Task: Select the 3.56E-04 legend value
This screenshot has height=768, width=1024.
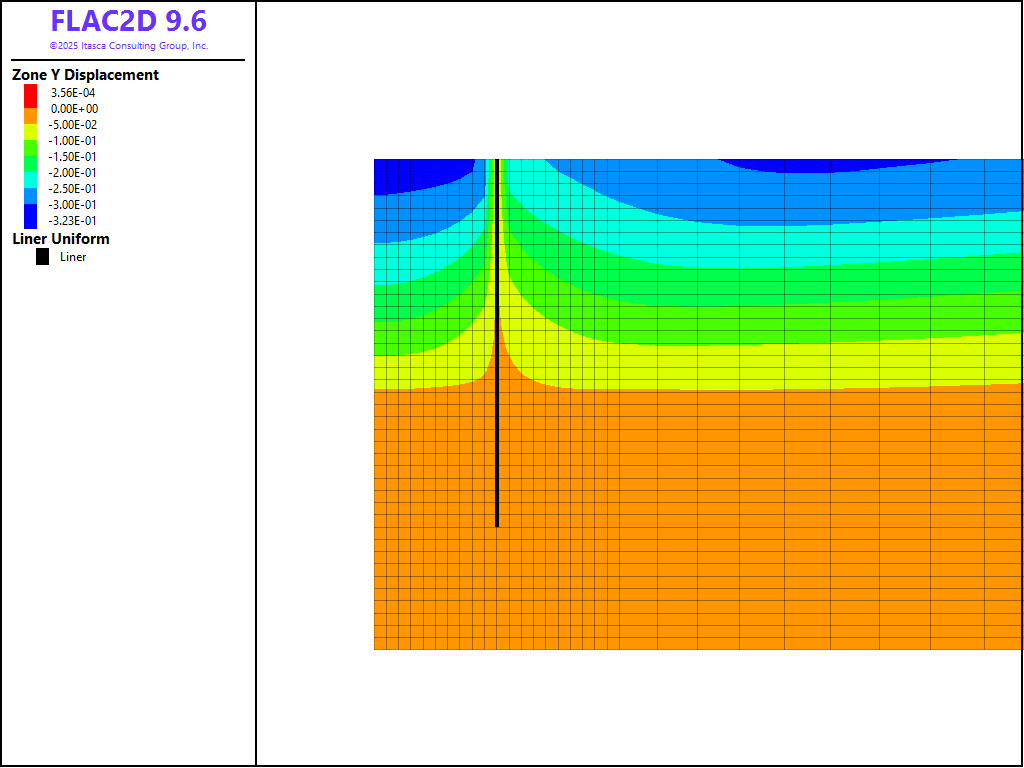Action: tap(73, 93)
